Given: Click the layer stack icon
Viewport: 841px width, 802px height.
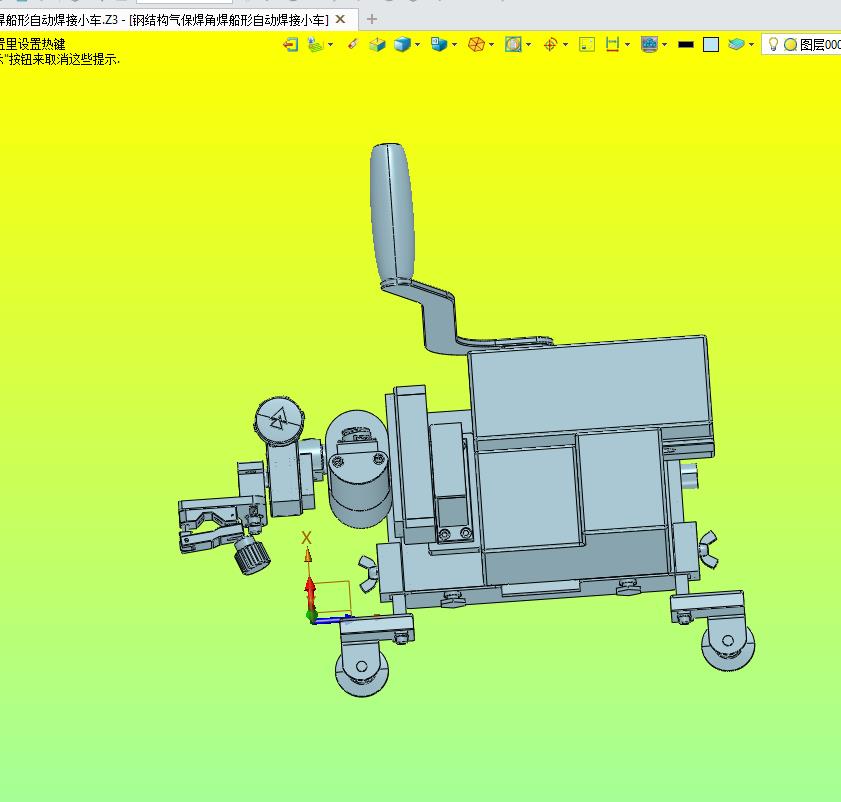Looking at the screenshot, I should coord(736,45).
